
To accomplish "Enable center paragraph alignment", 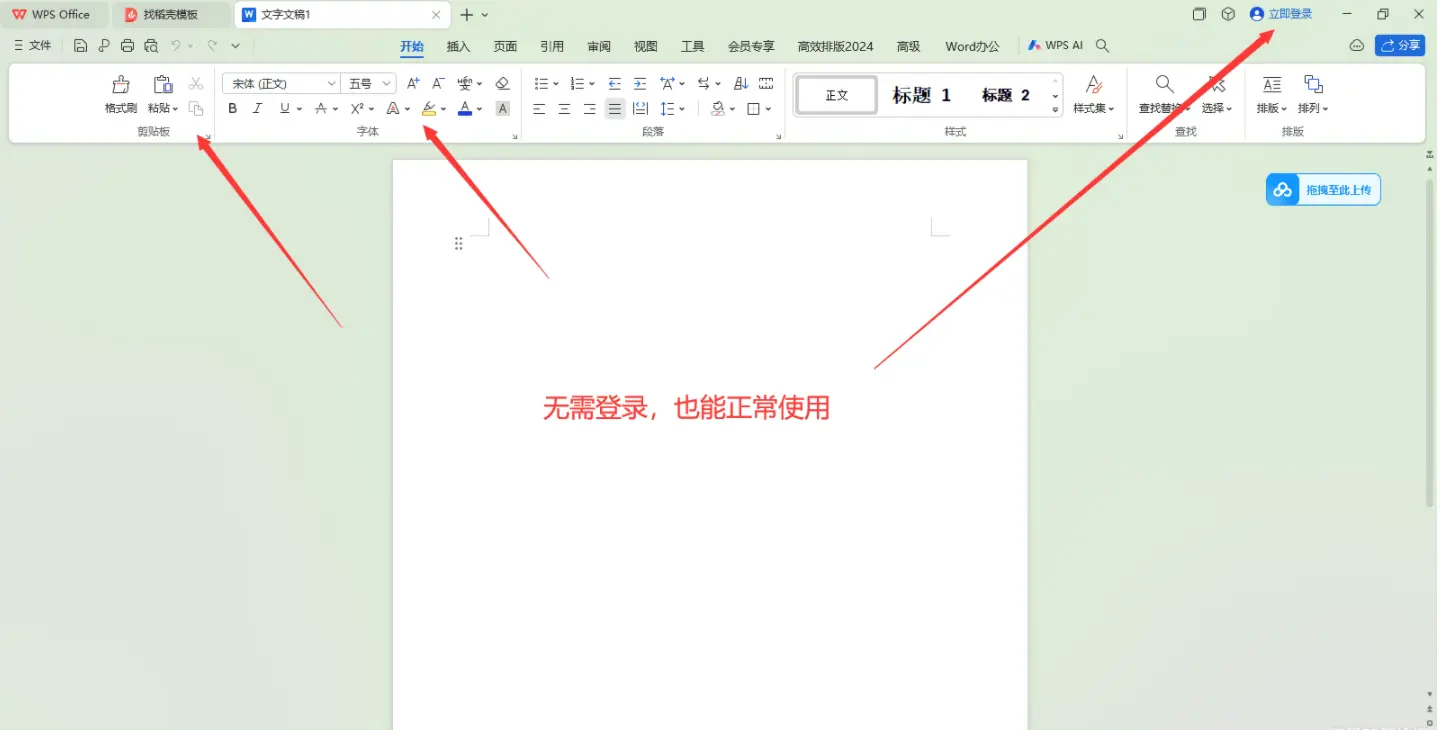I will 563,108.
